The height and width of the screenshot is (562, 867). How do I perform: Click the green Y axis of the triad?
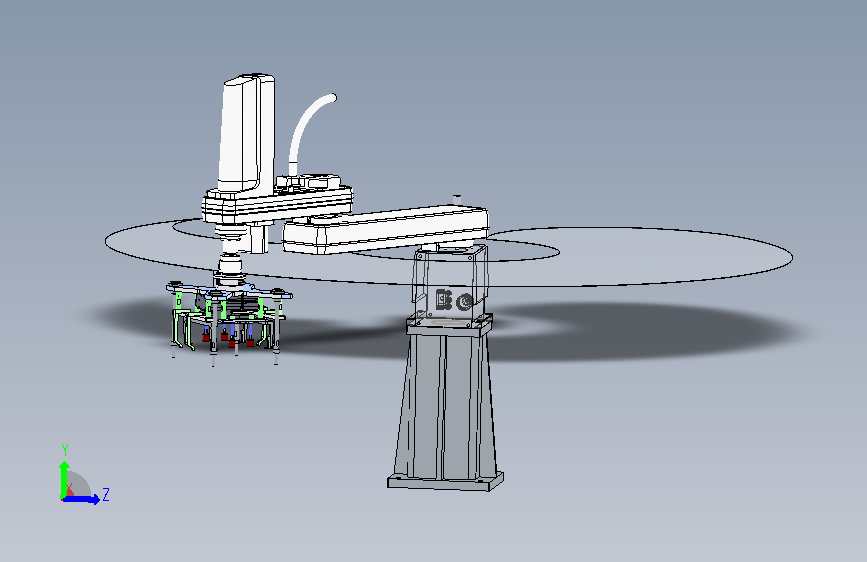(64, 480)
